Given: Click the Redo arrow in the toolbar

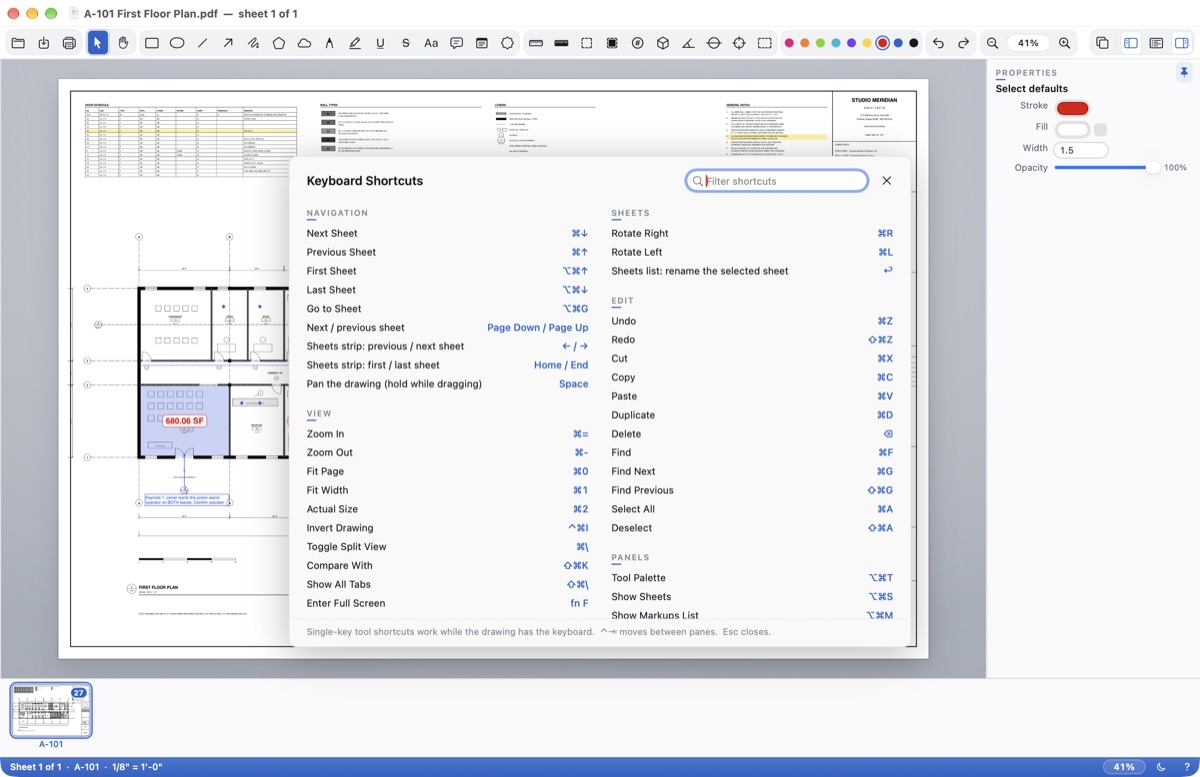Looking at the screenshot, I should click(x=963, y=43).
